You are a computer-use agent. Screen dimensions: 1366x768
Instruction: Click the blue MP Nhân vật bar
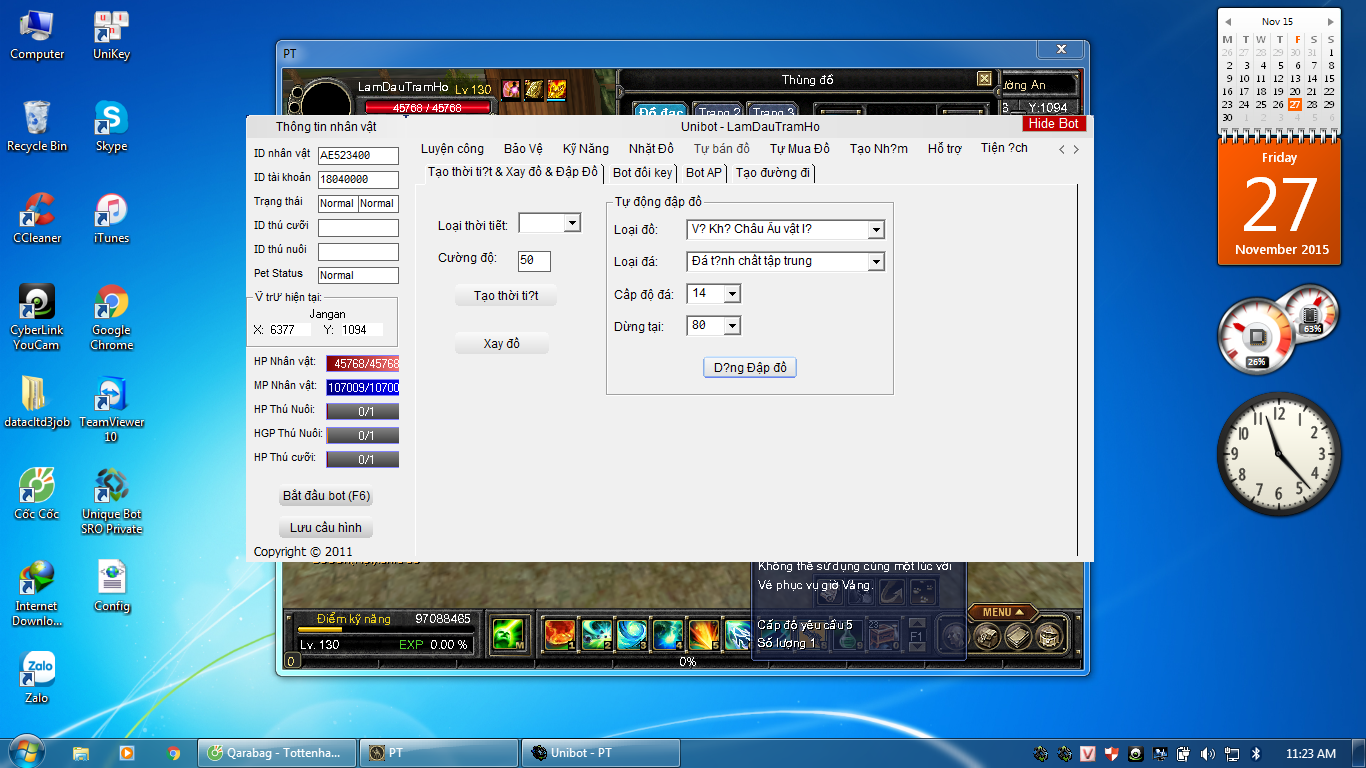(363, 388)
